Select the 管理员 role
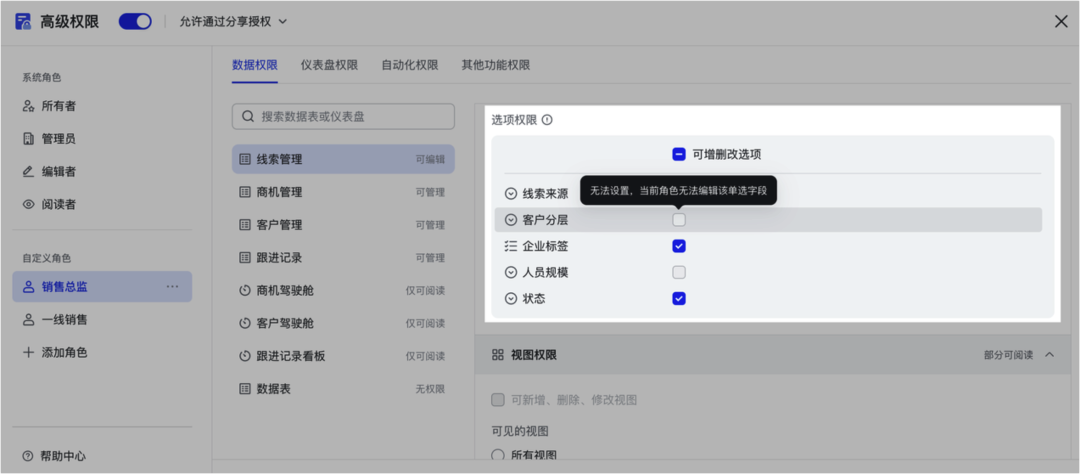The width and height of the screenshot is (1080, 474). (102, 138)
